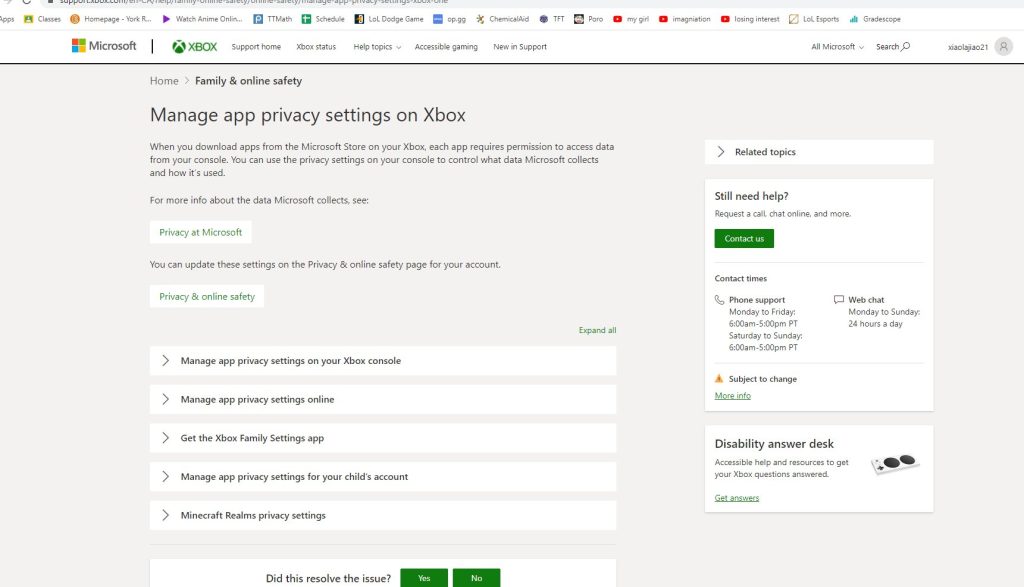Open the Search magnifier icon
The width and height of the screenshot is (1024, 587).
(x=905, y=46)
